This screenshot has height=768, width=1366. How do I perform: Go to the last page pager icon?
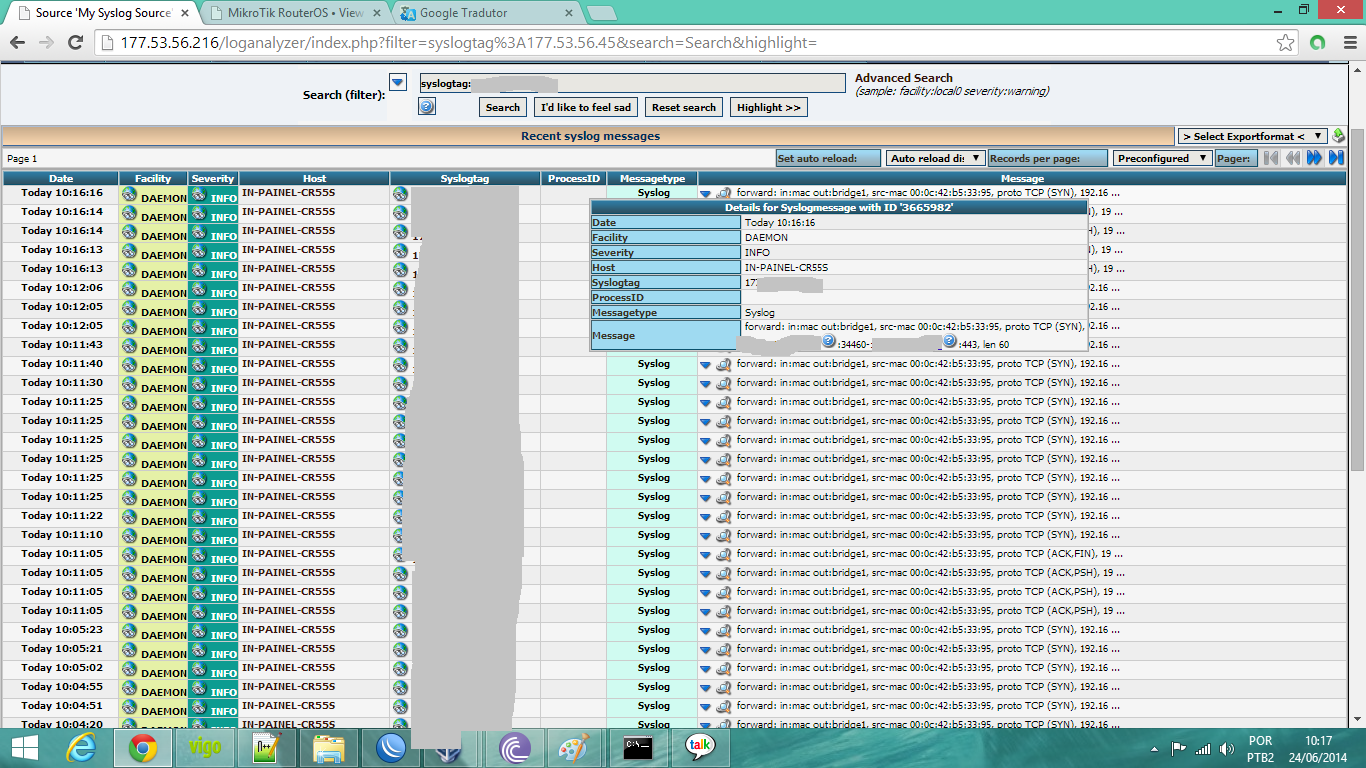(1336, 158)
